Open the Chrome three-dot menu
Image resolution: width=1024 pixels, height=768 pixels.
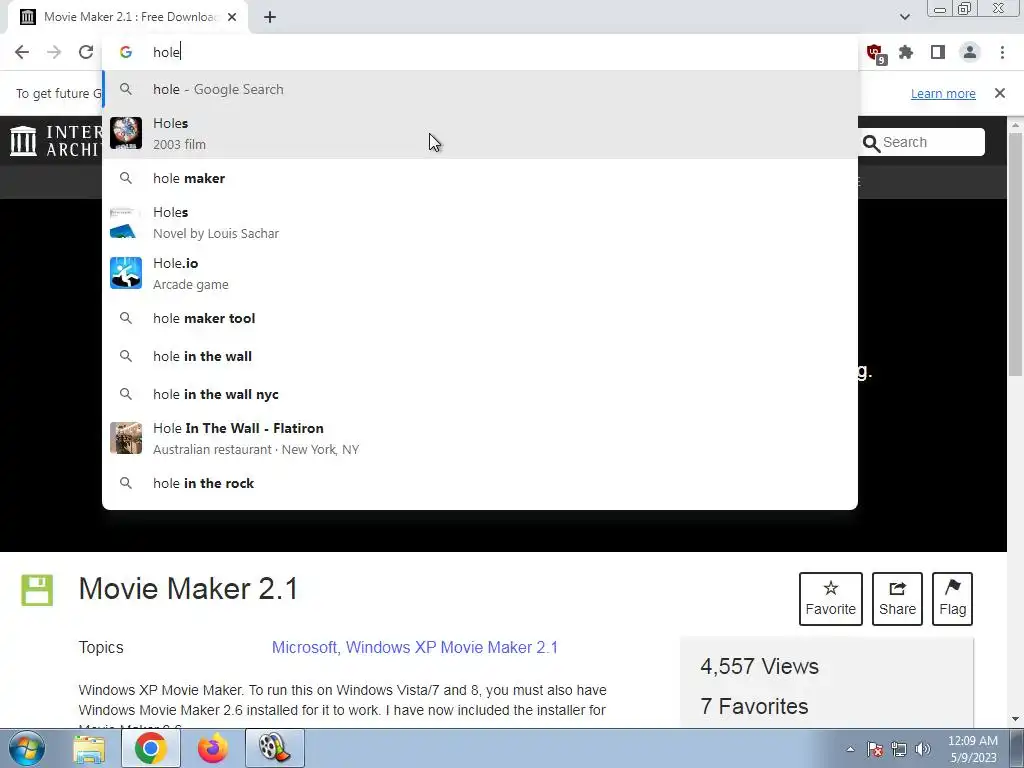(1002, 52)
